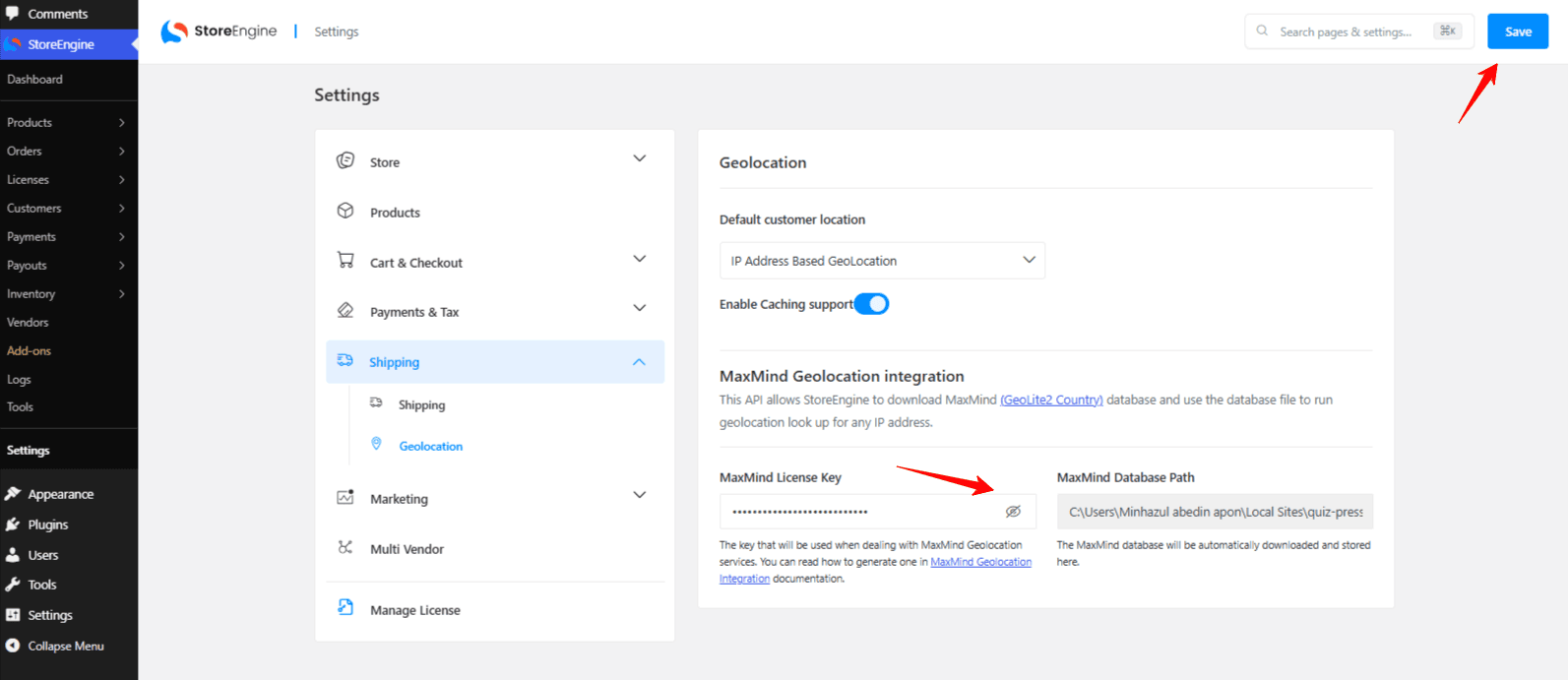Click the Manage License icon
1568x680 pixels.
tap(345, 607)
